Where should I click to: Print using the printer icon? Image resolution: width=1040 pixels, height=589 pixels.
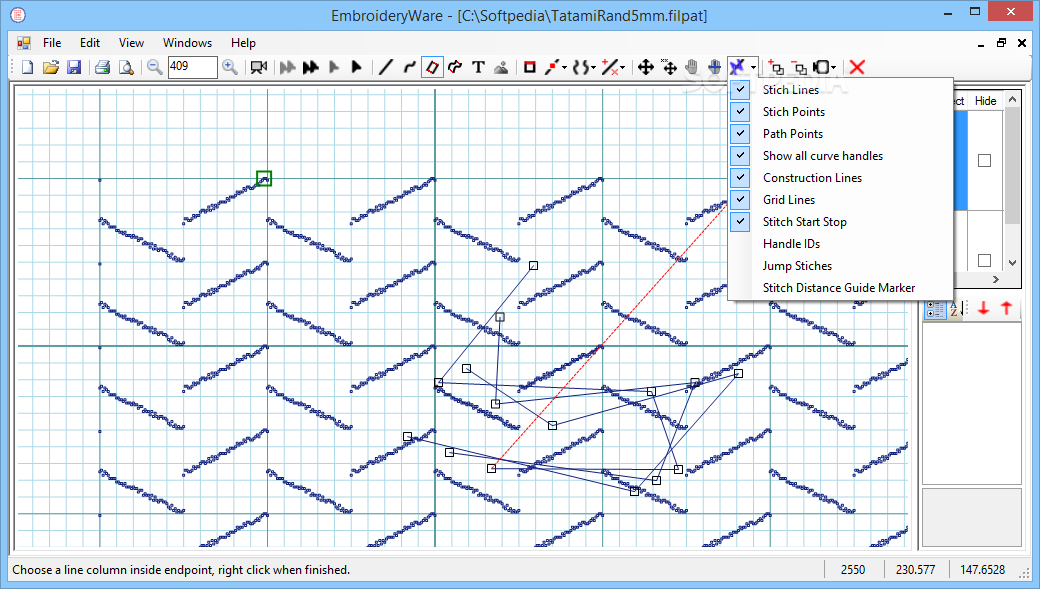point(102,67)
